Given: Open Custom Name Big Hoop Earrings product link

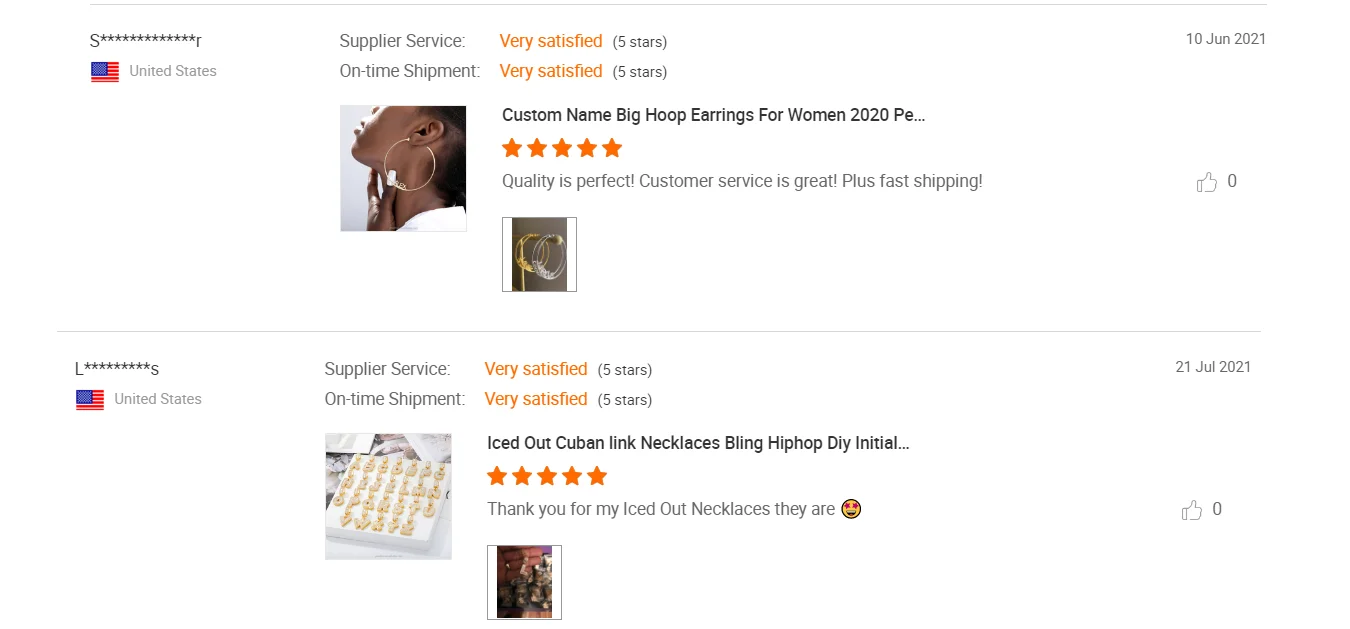Looking at the screenshot, I should [713, 115].
